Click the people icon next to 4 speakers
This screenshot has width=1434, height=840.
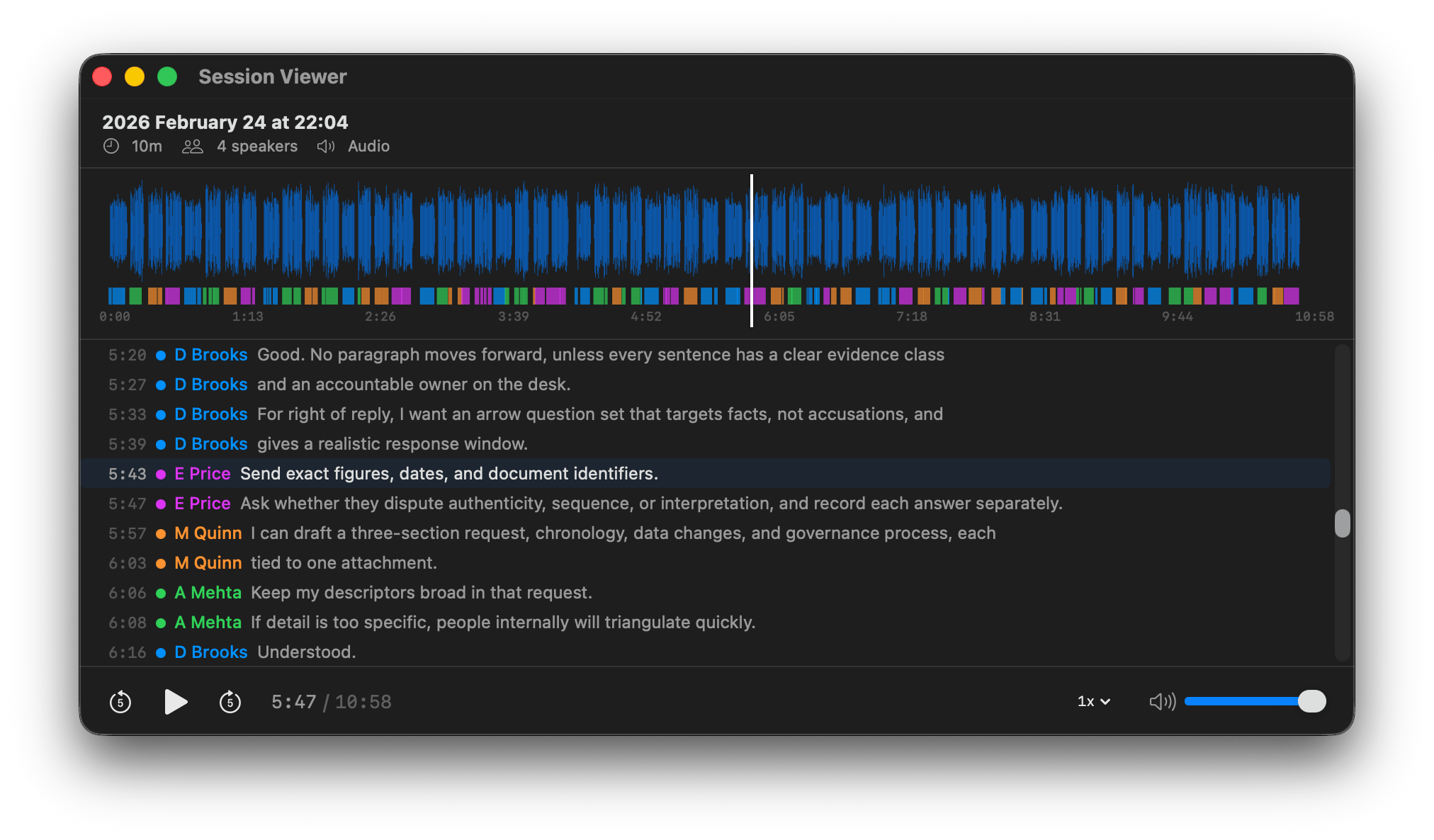click(x=192, y=146)
